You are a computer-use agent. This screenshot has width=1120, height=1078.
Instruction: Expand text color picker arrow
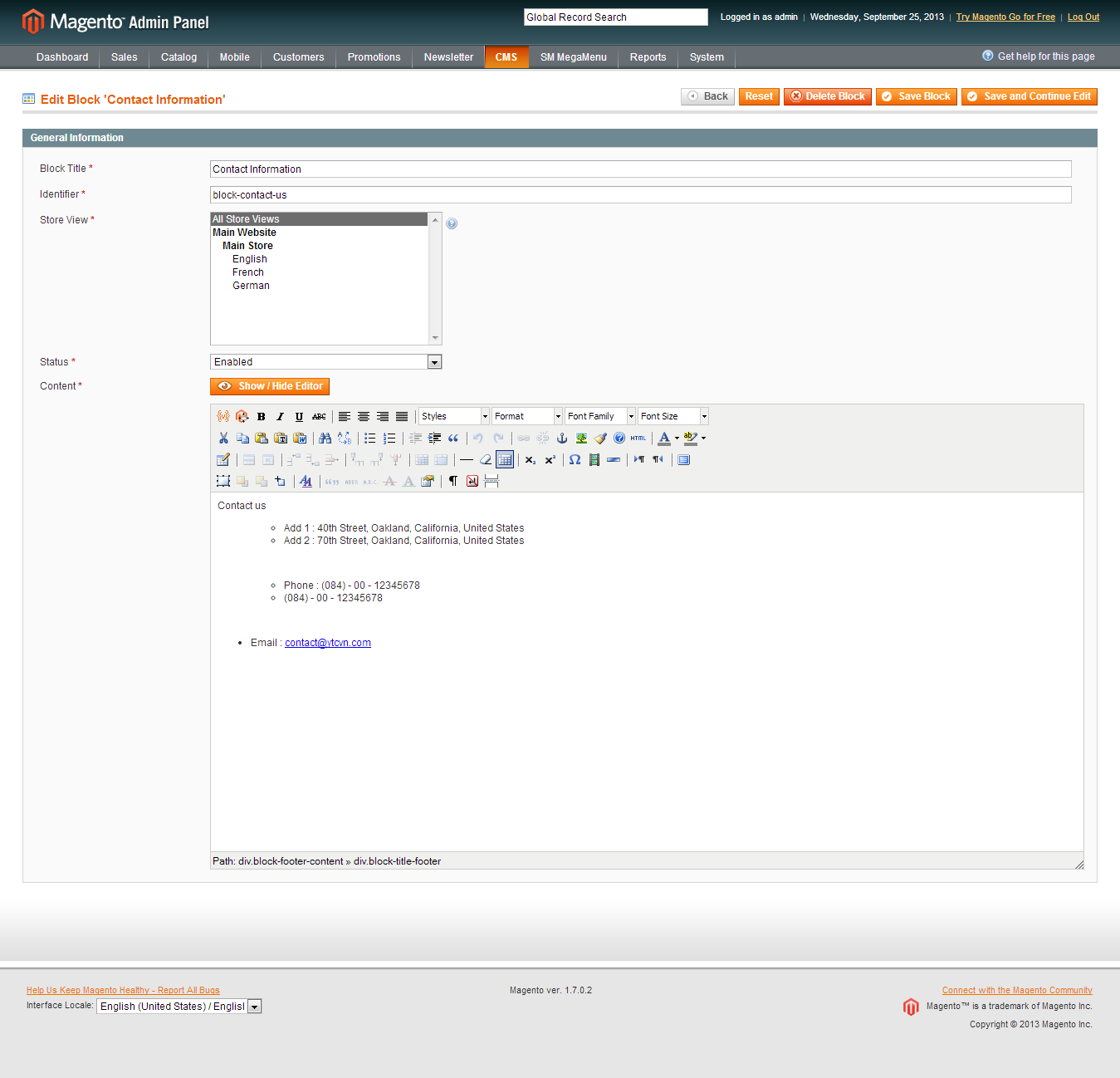pos(677,438)
